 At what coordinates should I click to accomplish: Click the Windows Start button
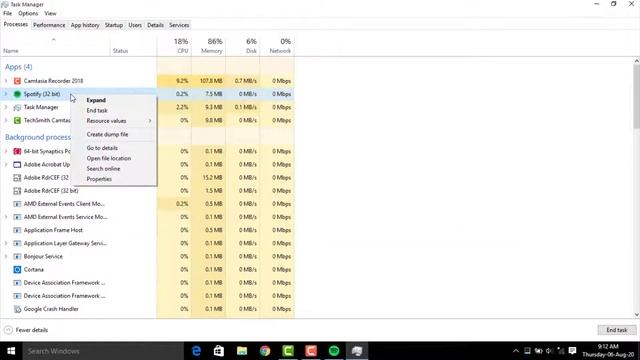pyautogui.click(x=11, y=351)
